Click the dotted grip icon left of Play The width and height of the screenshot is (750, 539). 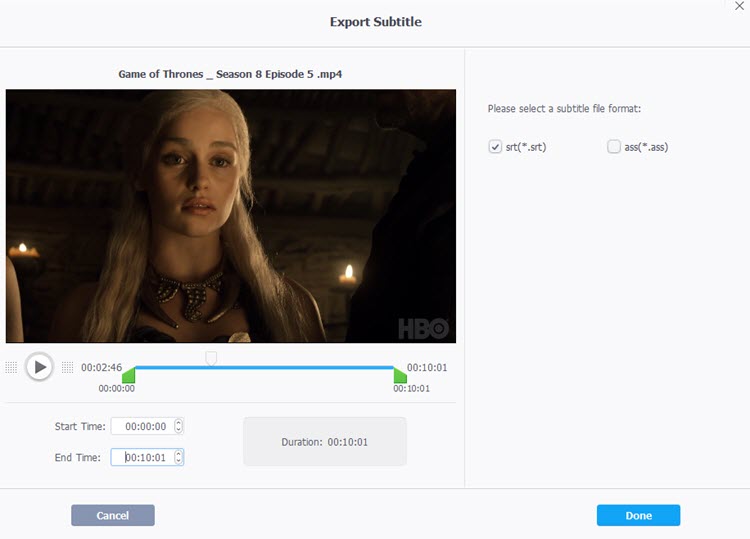[x=11, y=367]
